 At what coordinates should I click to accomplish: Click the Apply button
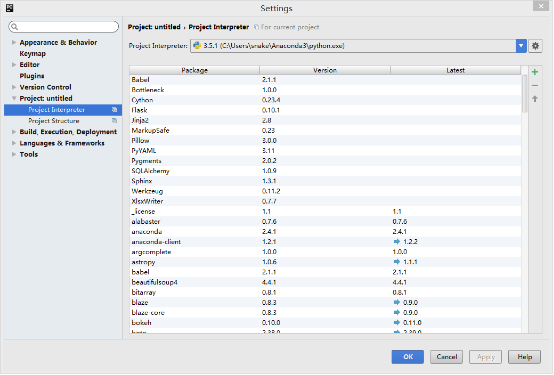click(485, 357)
